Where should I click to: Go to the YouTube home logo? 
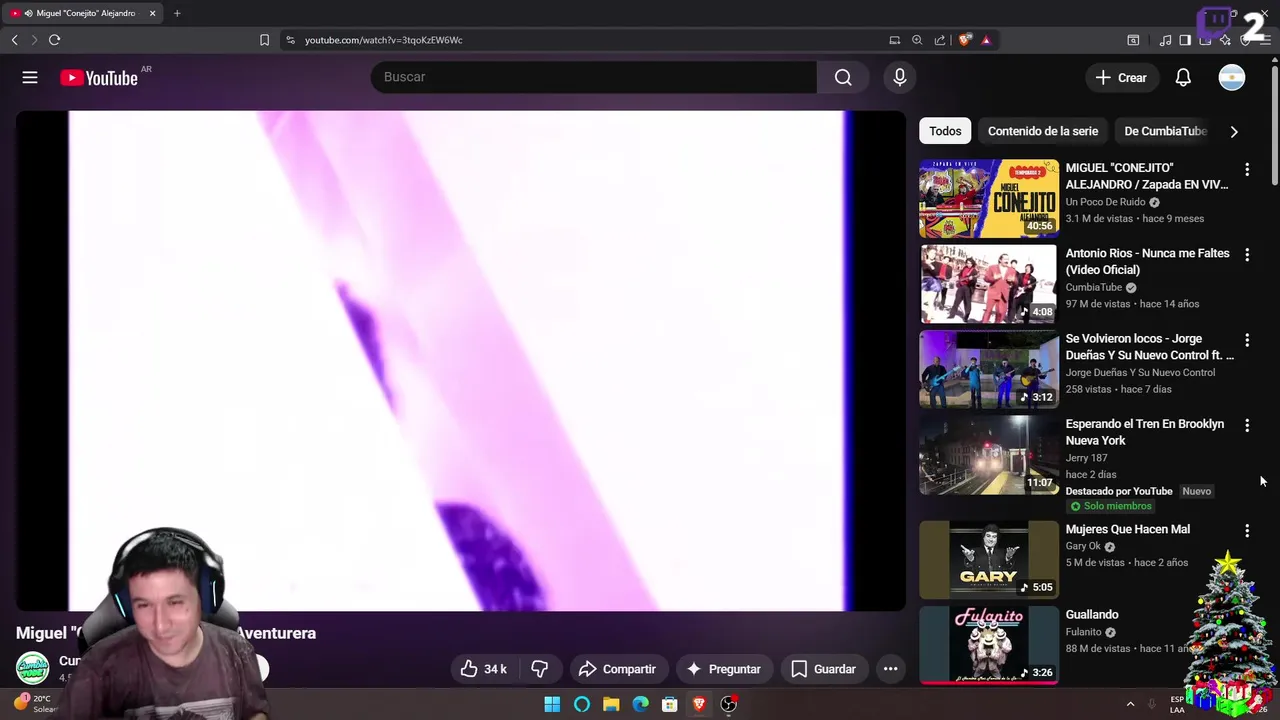click(99, 78)
